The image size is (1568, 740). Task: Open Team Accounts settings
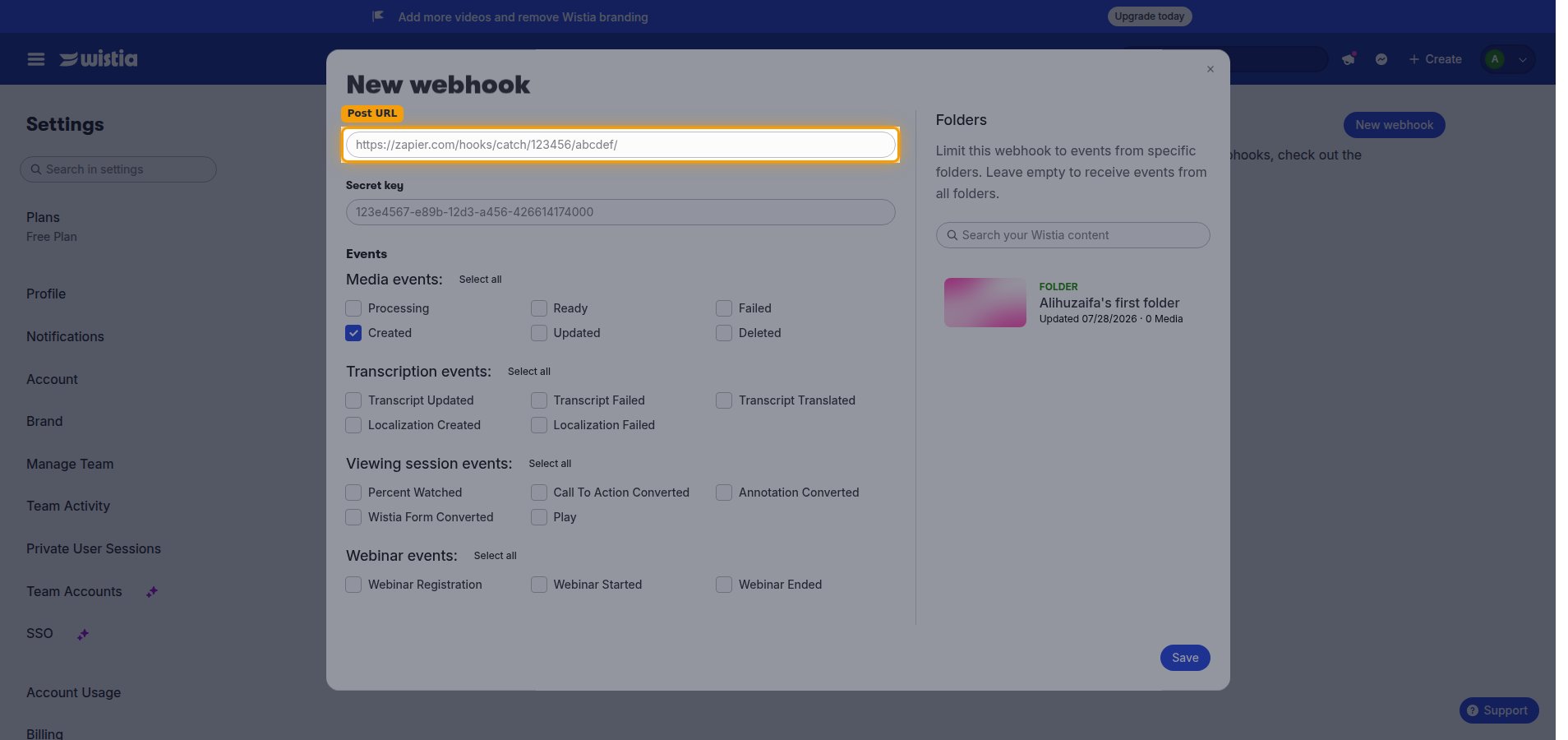point(74,592)
